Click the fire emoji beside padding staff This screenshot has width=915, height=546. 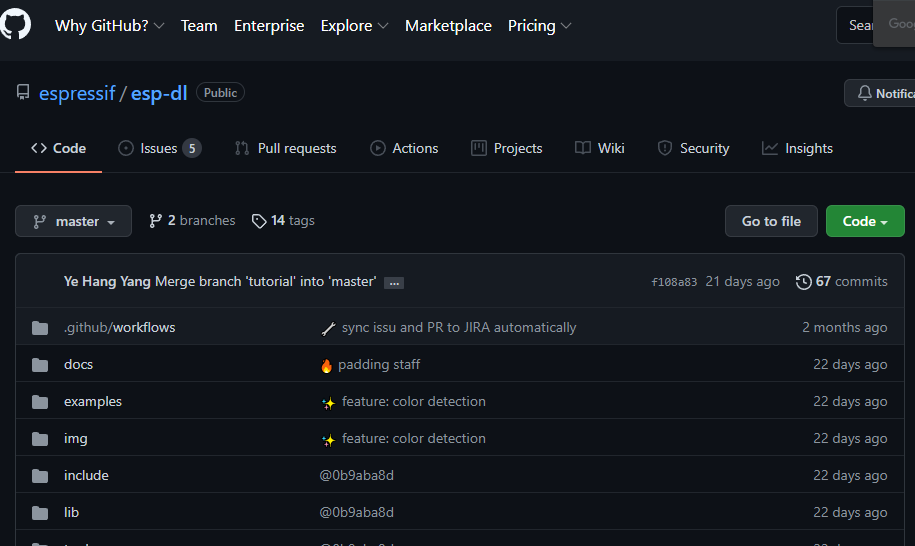click(x=326, y=365)
